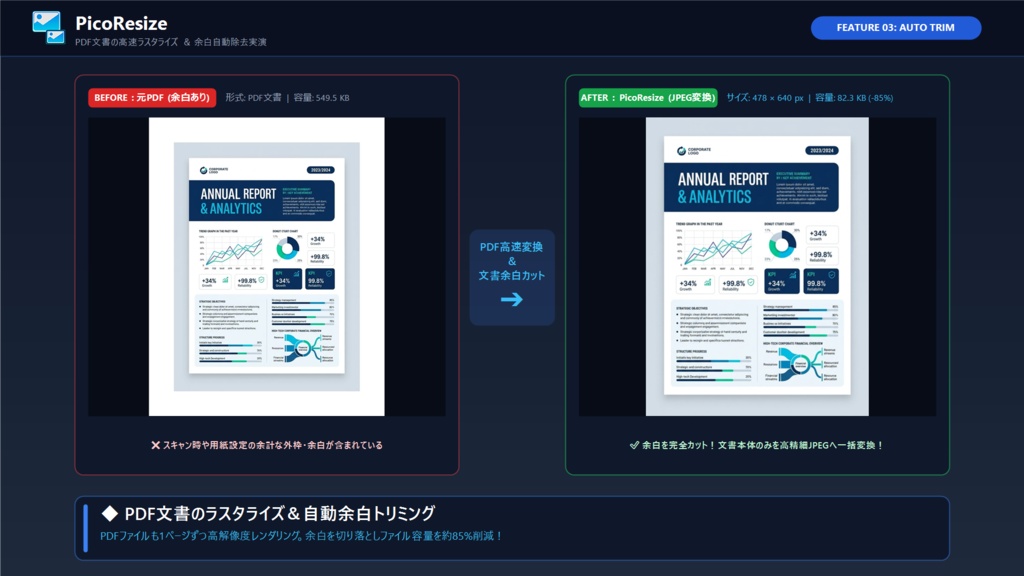Click the subtitle PDF文書の高速ラスタライズ & 余白自動除去実演
Viewport: 1024px width, 576px height.
tap(171, 42)
